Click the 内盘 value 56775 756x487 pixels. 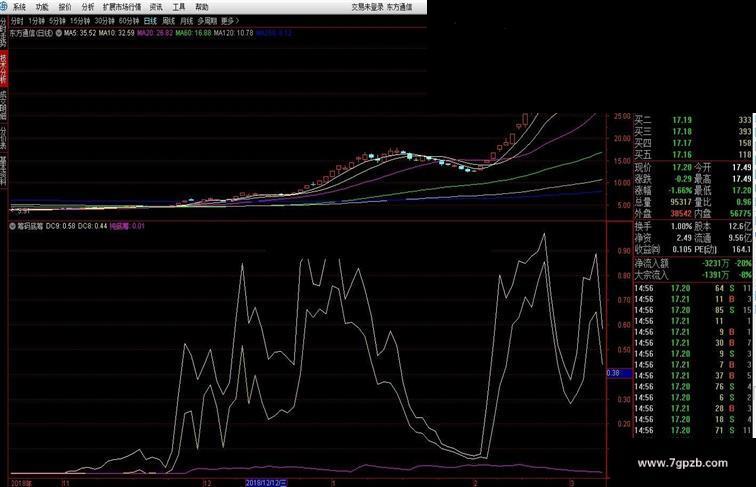[x=741, y=213]
